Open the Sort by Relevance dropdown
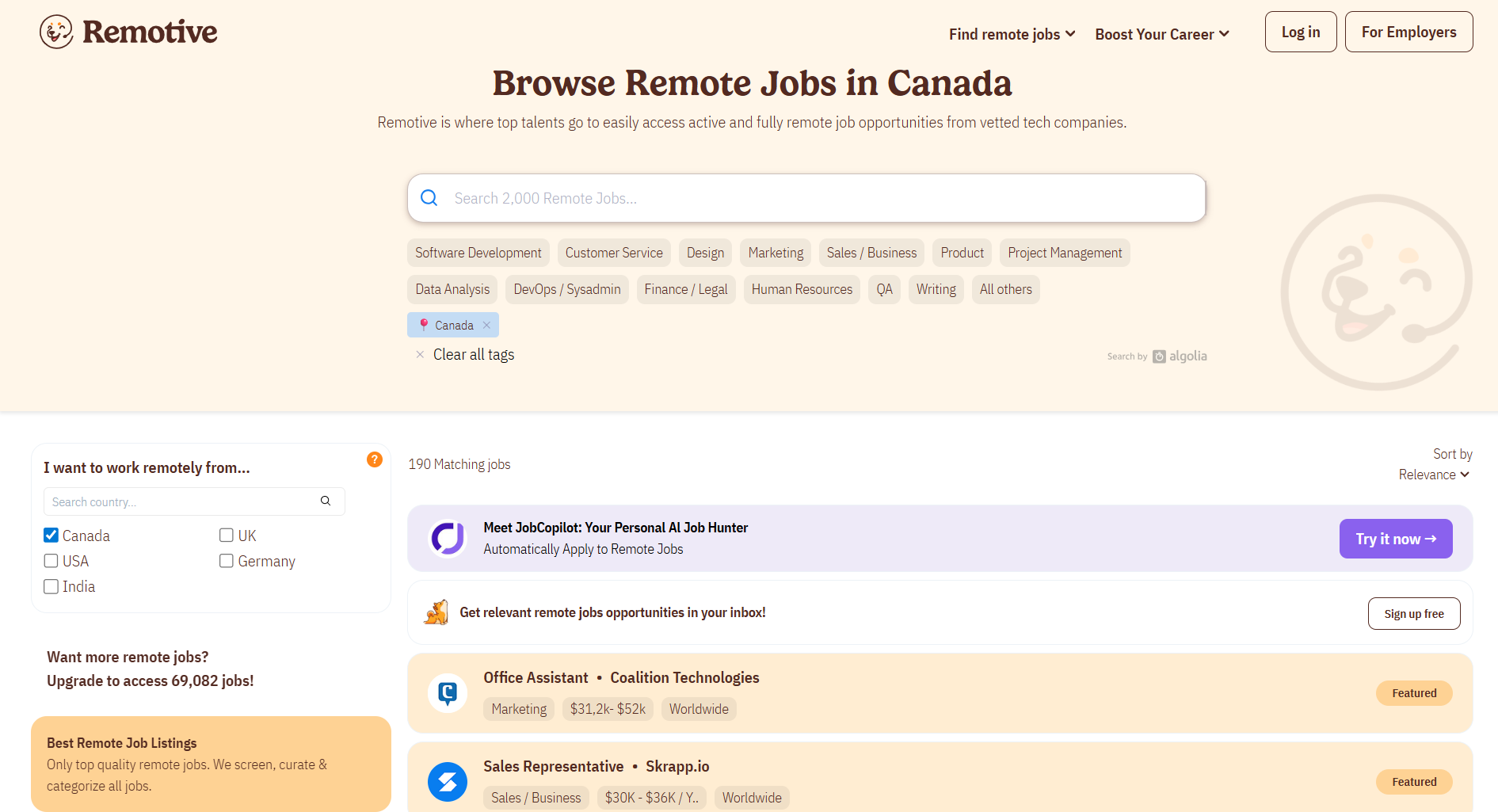 pos(1435,475)
